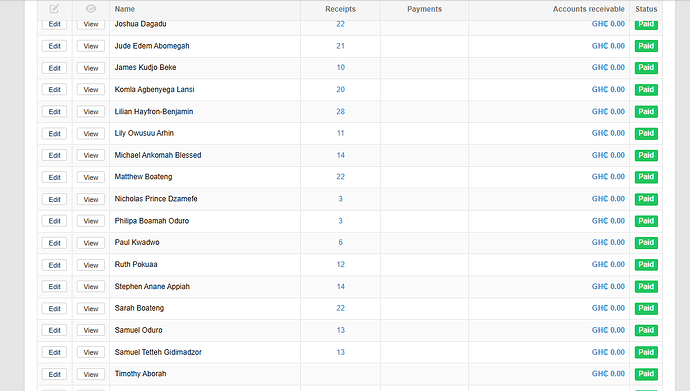Edit Michael Ankomah Blessed's record
Screen dimensions: 690x391
click(54, 155)
